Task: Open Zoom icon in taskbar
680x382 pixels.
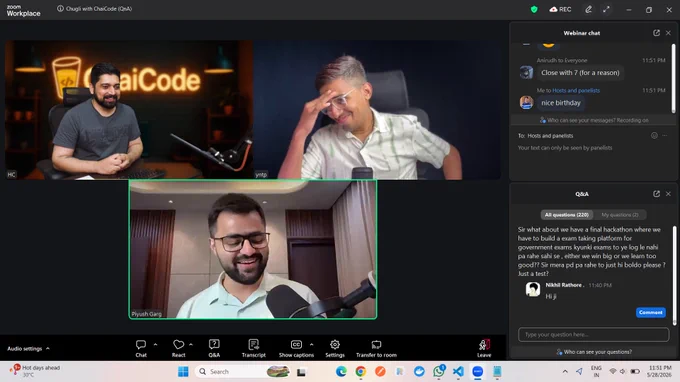Action: coord(477,372)
